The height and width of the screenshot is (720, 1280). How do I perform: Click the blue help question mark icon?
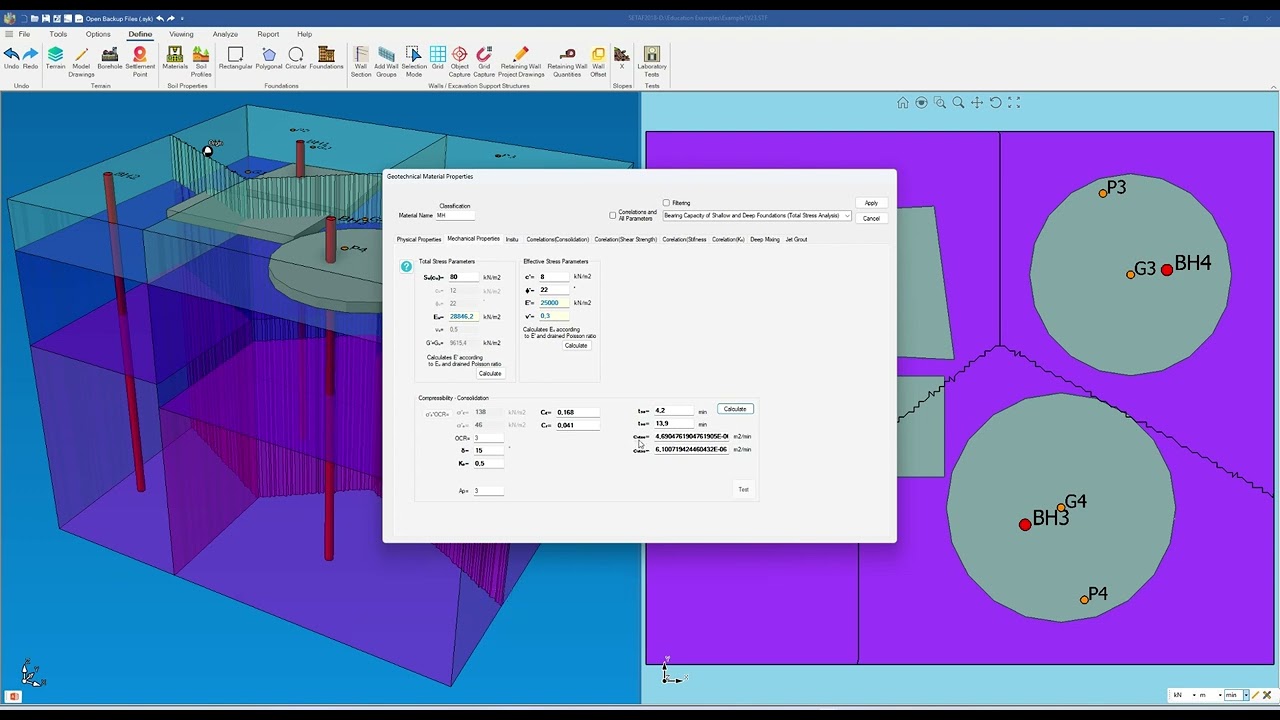pyautogui.click(x=406, y=266)
